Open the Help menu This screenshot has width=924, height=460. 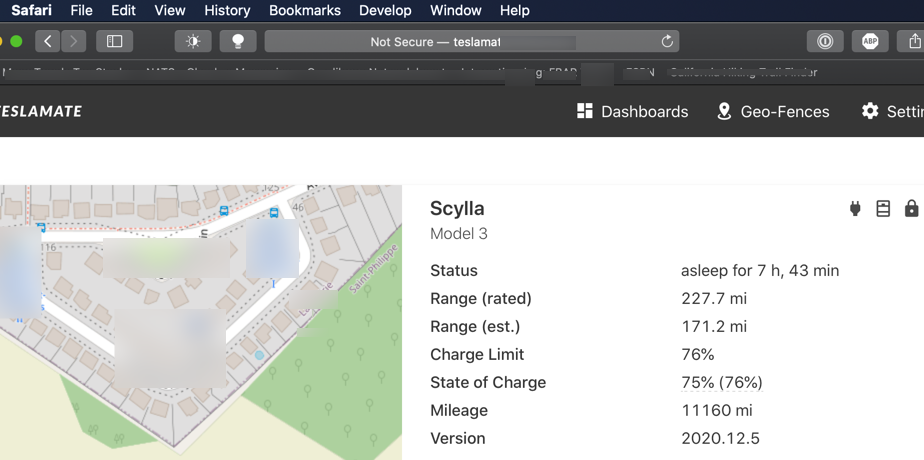(514, 11)
